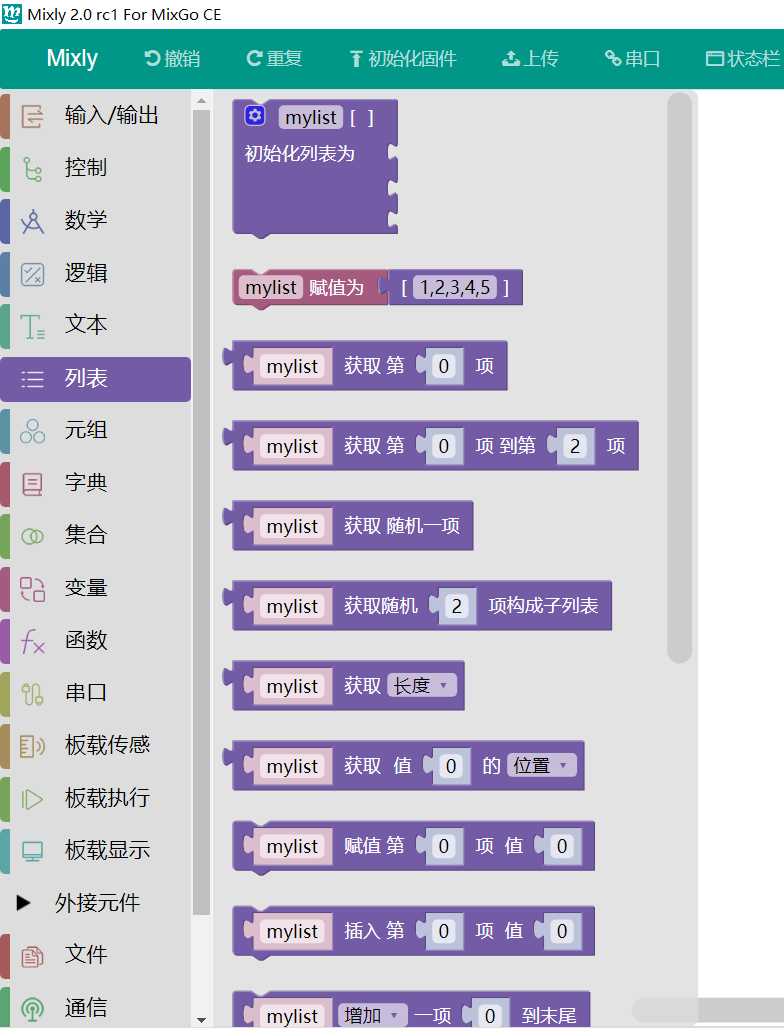The height and width of the screenshot is (1028, 784).
Task: Click the 函数 fx icon
Action: [x=32, y=641]
